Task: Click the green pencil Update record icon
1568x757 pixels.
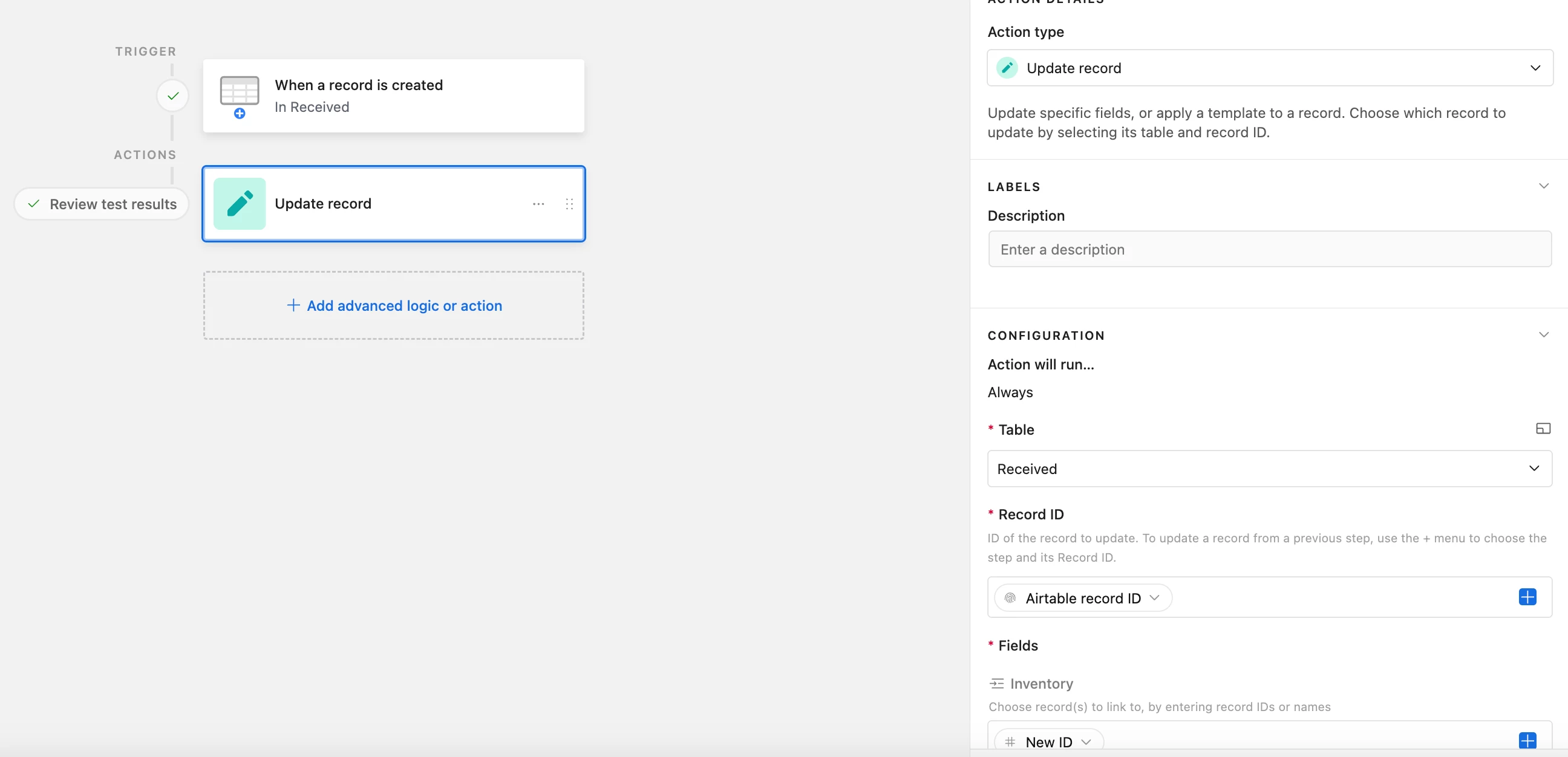Action: tap(239, 204)
